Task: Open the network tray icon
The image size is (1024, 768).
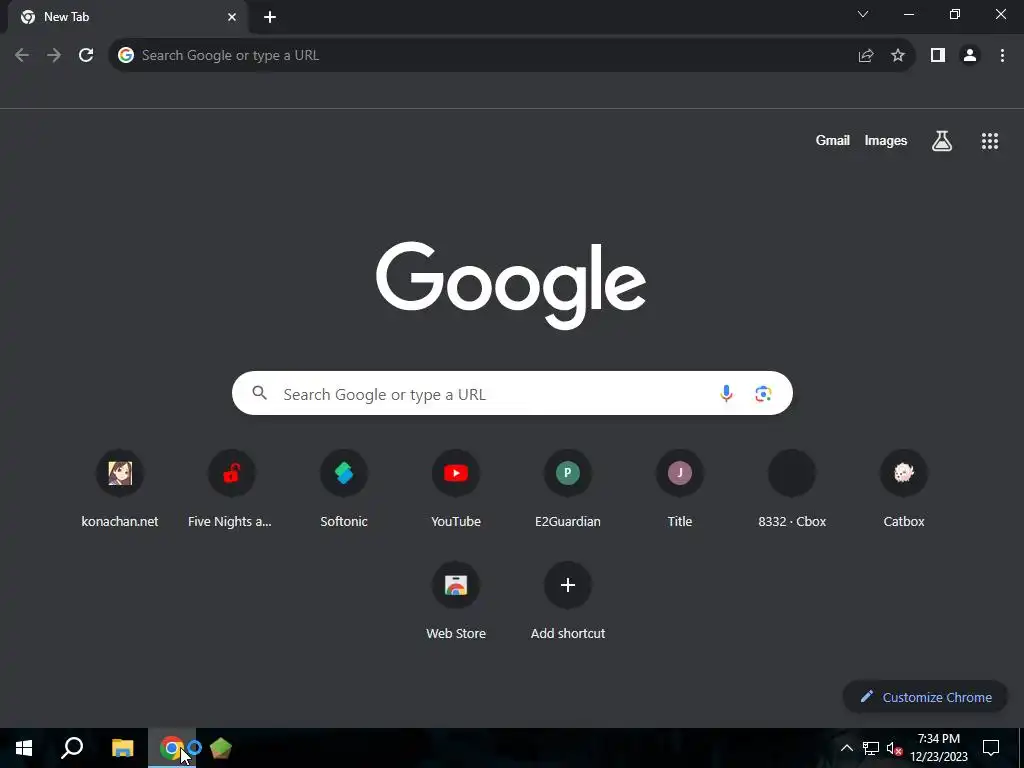Action: [x=871, y=748]
